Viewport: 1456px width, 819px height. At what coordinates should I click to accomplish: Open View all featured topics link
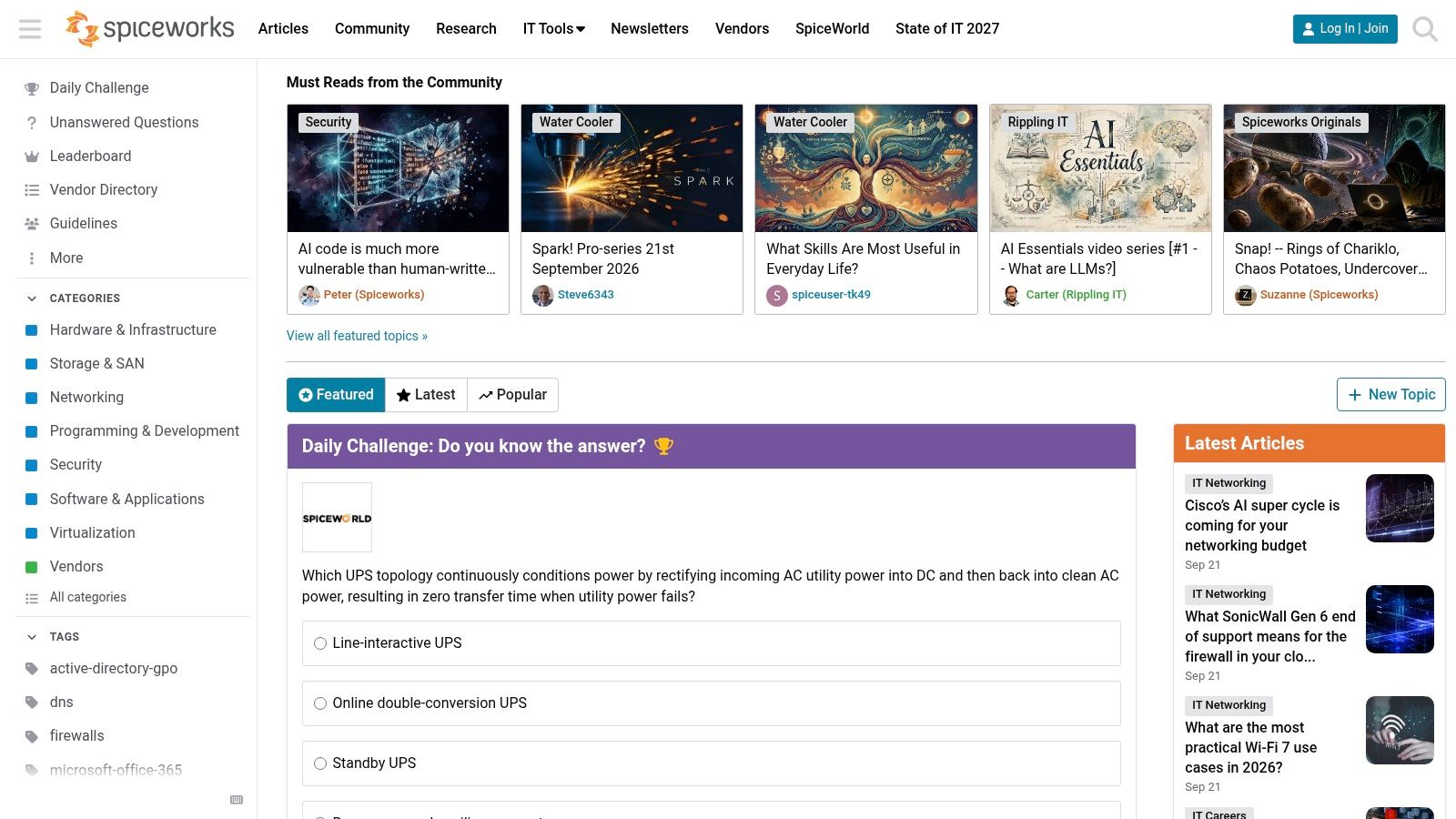[357, 336]
